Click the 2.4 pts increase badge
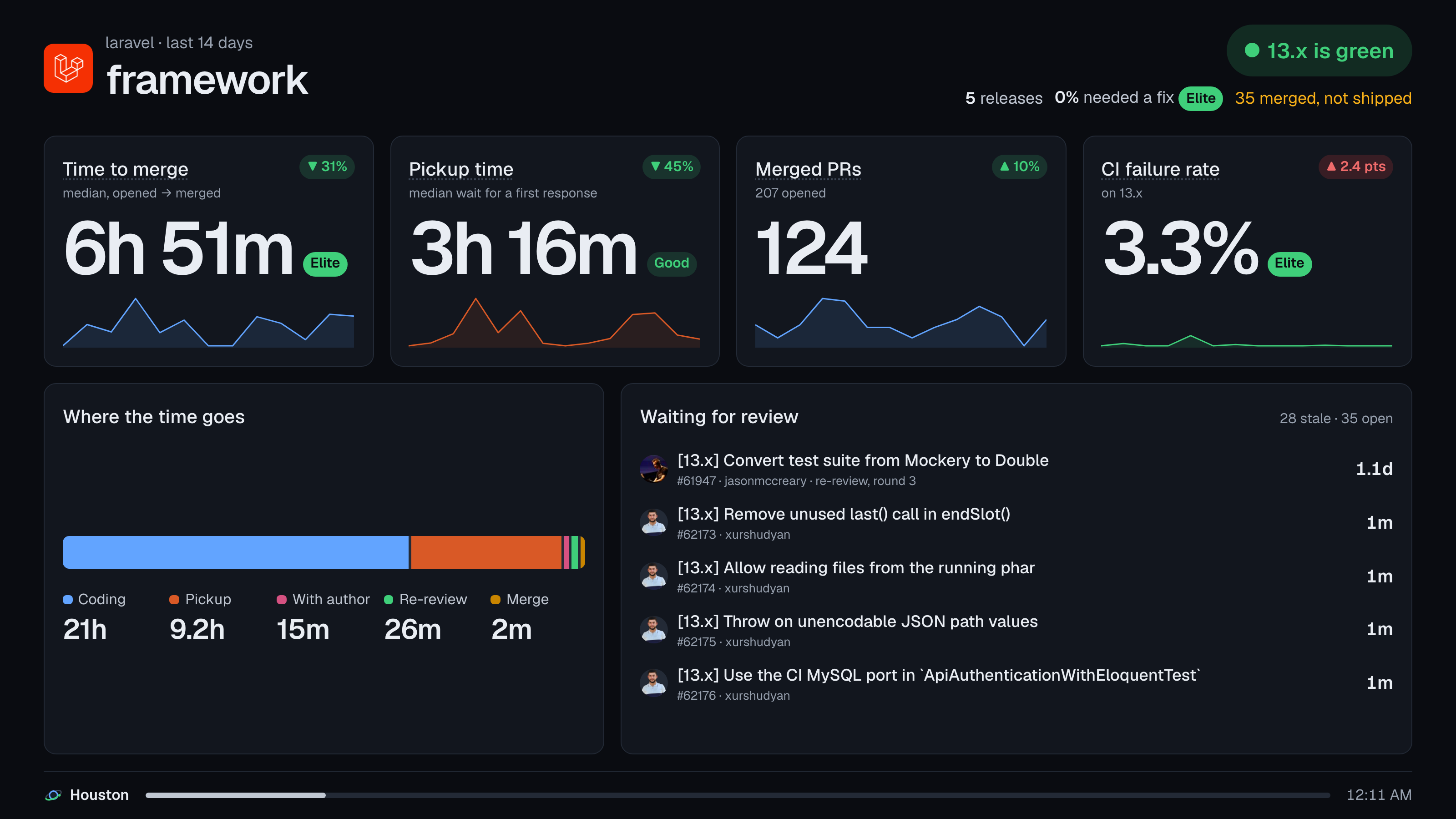Screen dimensions: 1456x819 click(1355, 167)
